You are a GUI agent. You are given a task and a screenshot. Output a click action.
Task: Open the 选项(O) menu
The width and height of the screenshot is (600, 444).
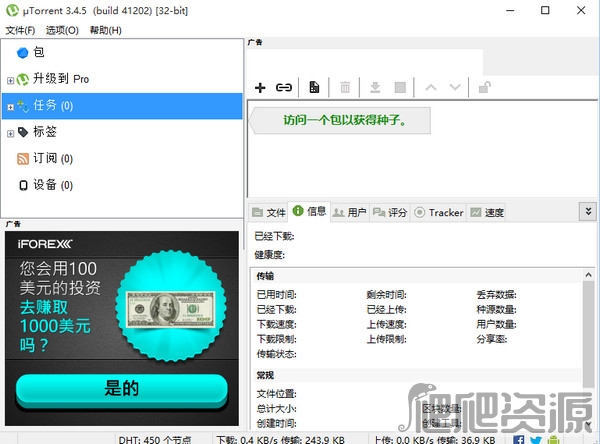[62, 30]
